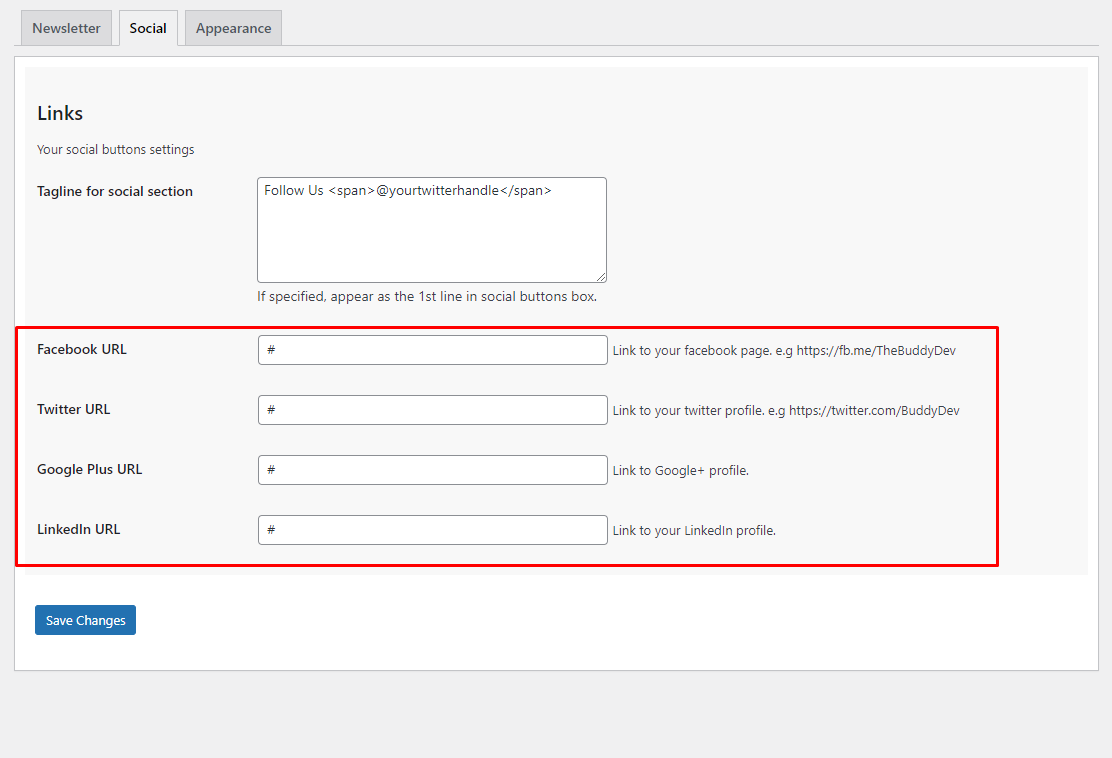Click the Facebook URL label
Screen dimensions: 1112x758
(82, 349)
